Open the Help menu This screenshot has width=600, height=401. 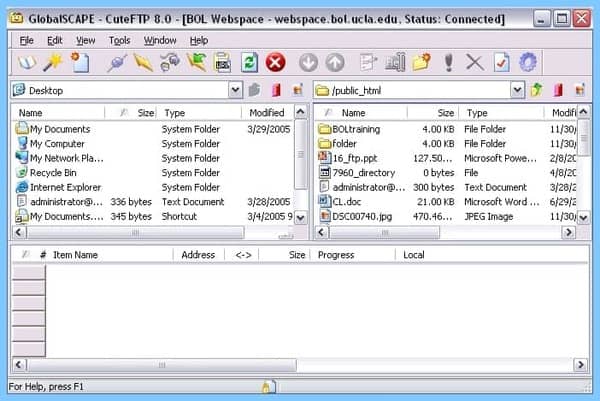(x=199, y=40)
